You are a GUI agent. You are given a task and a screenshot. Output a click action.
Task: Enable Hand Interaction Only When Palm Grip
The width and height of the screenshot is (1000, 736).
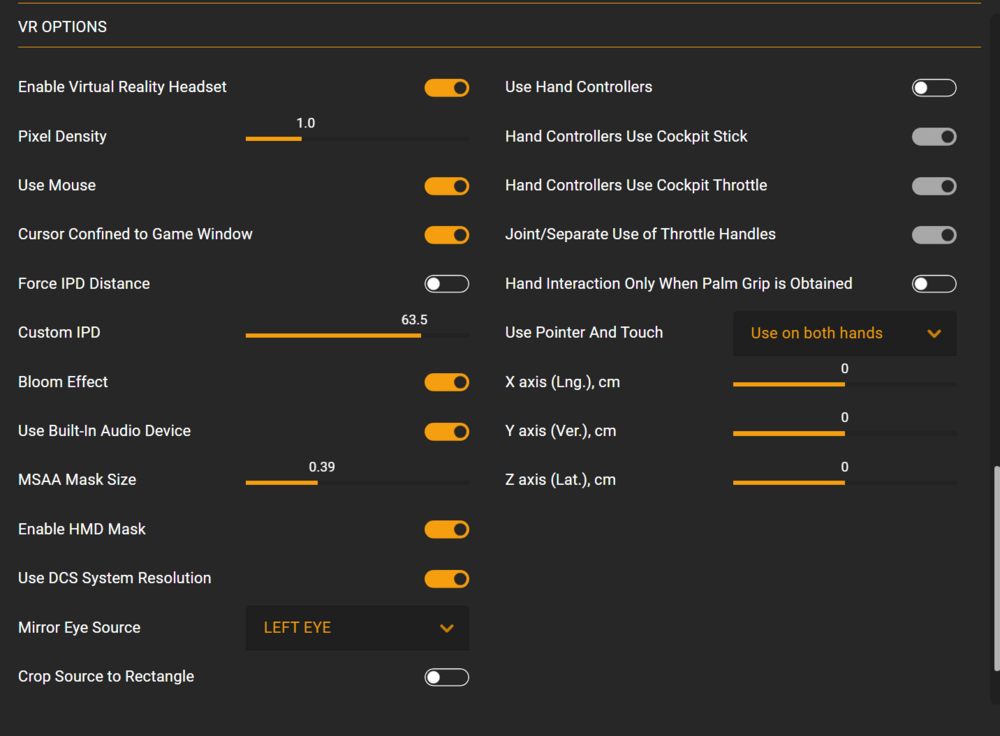click(x=934, y=284)
